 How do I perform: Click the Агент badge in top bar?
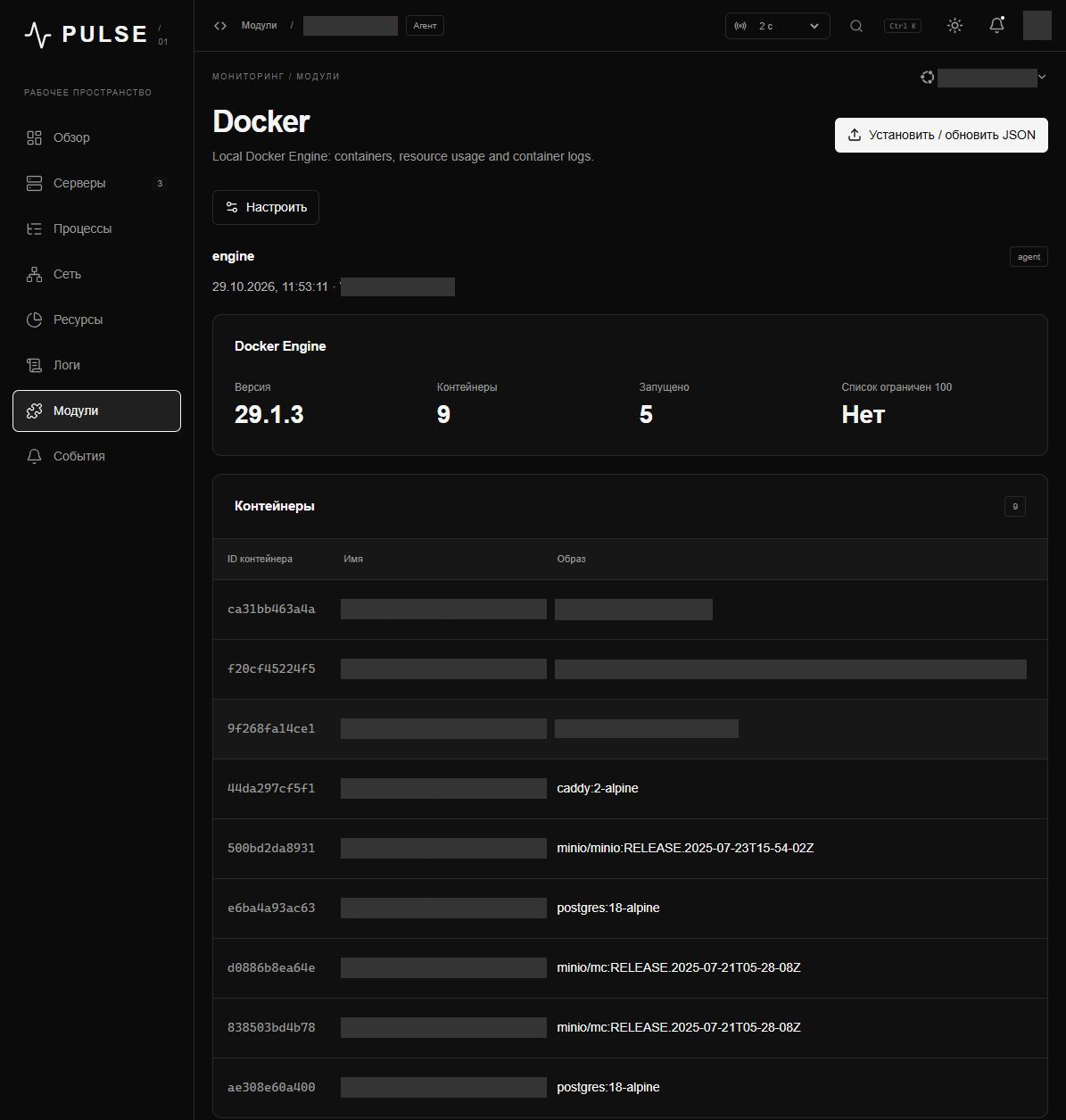(425, 26)
